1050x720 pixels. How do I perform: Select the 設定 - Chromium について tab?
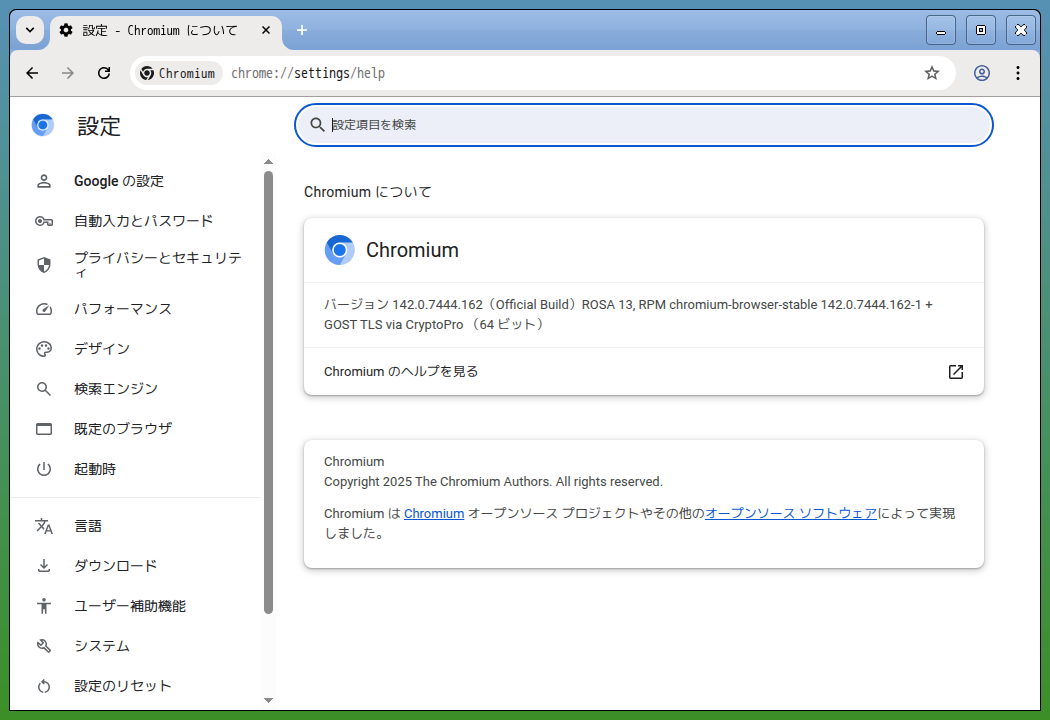point(166,31)
